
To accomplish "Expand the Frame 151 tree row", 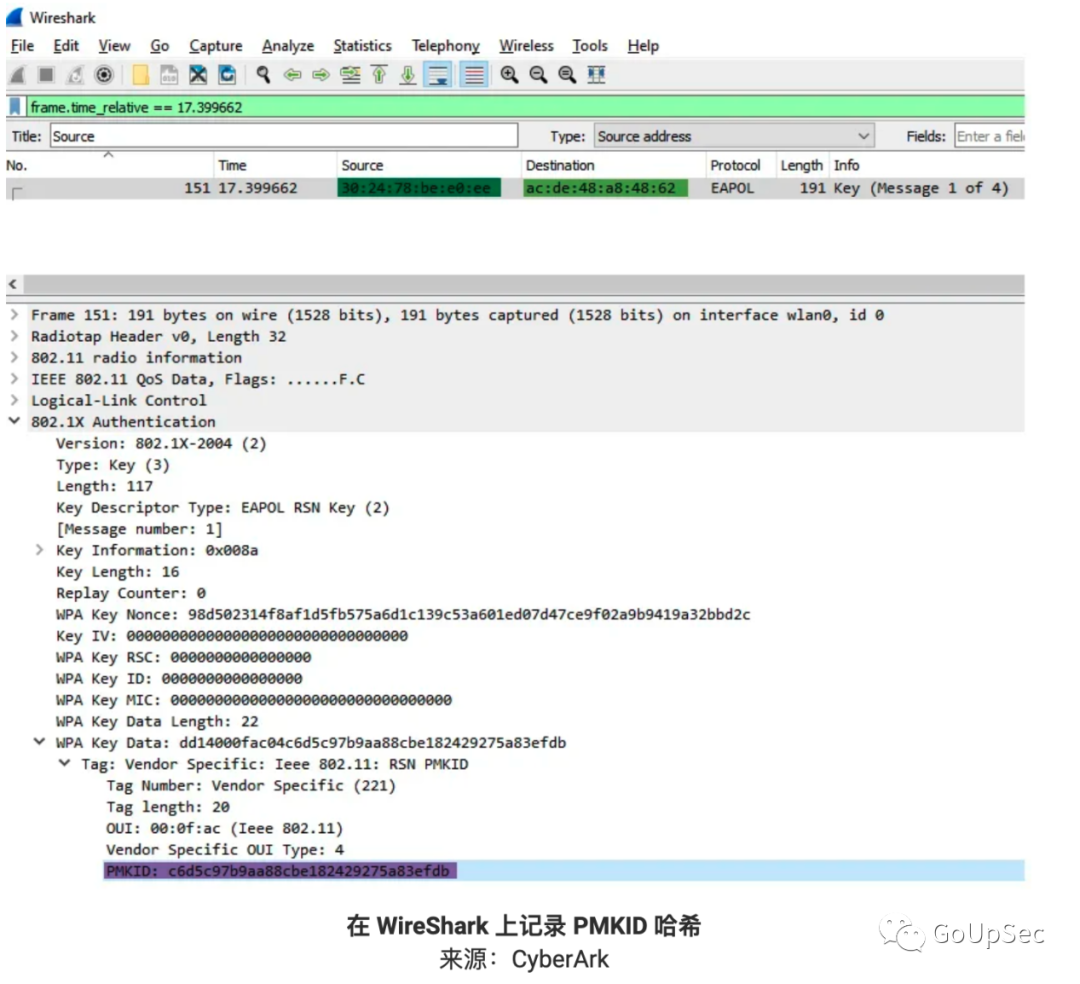I will click(x=14, y=315).
